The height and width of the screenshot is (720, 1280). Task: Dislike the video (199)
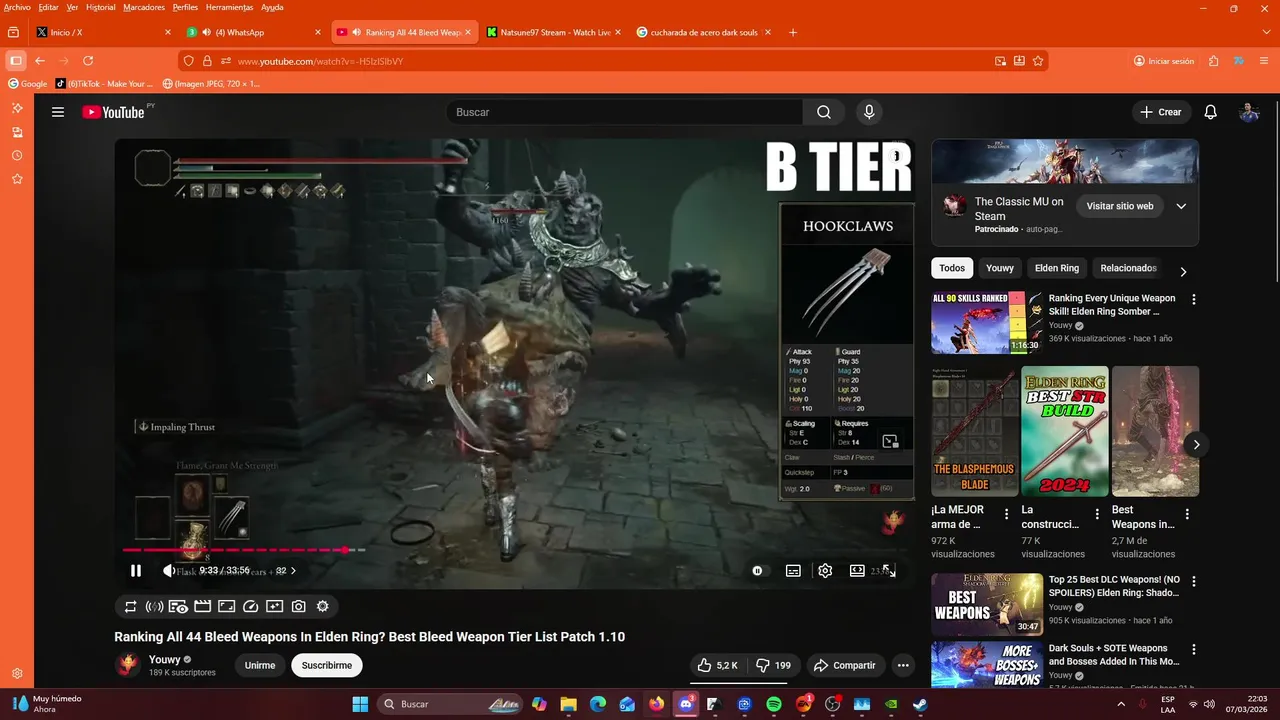(x=773, y=665)
